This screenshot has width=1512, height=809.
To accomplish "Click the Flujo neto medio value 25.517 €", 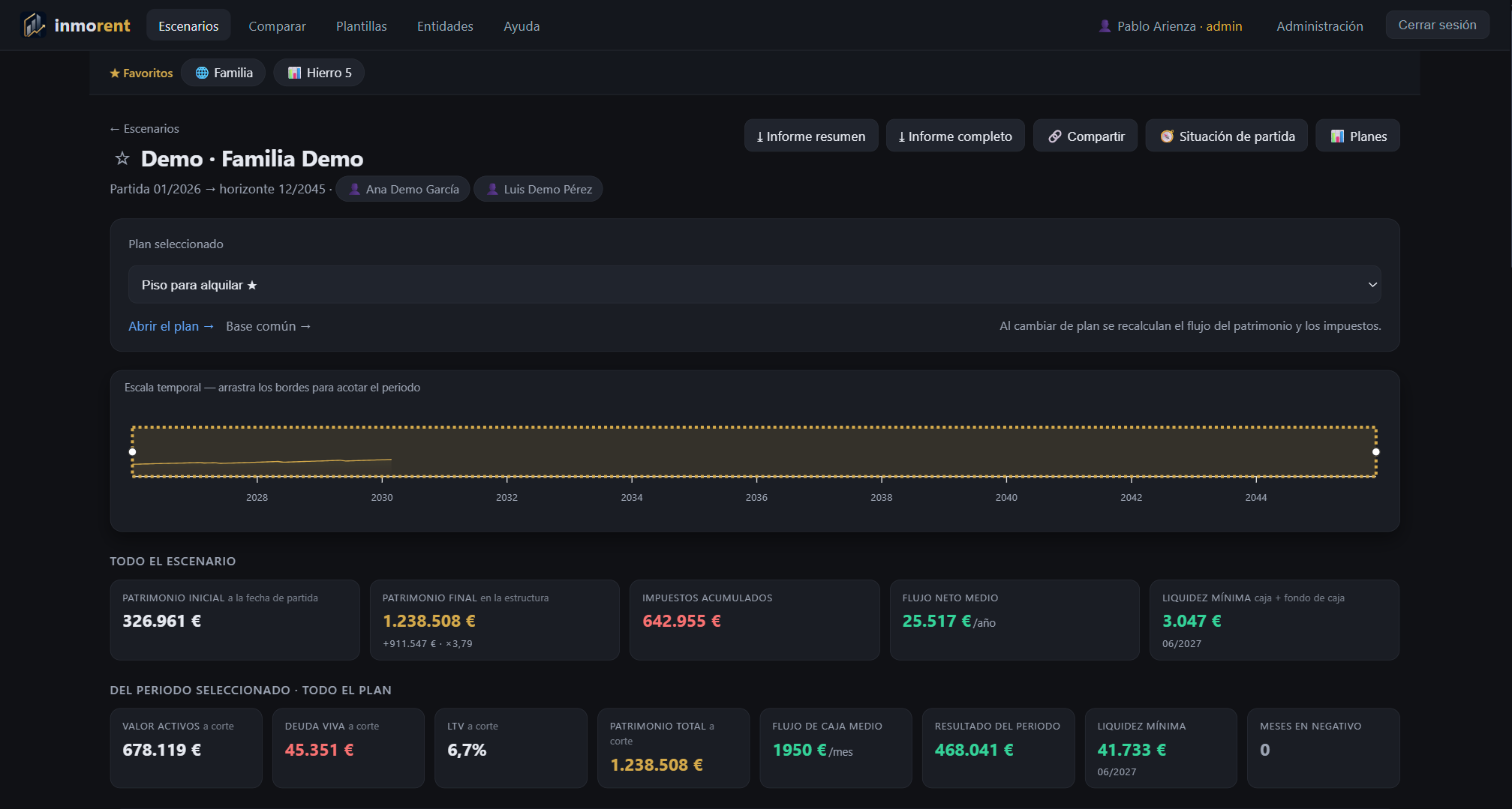I will (x=937, y=620).
